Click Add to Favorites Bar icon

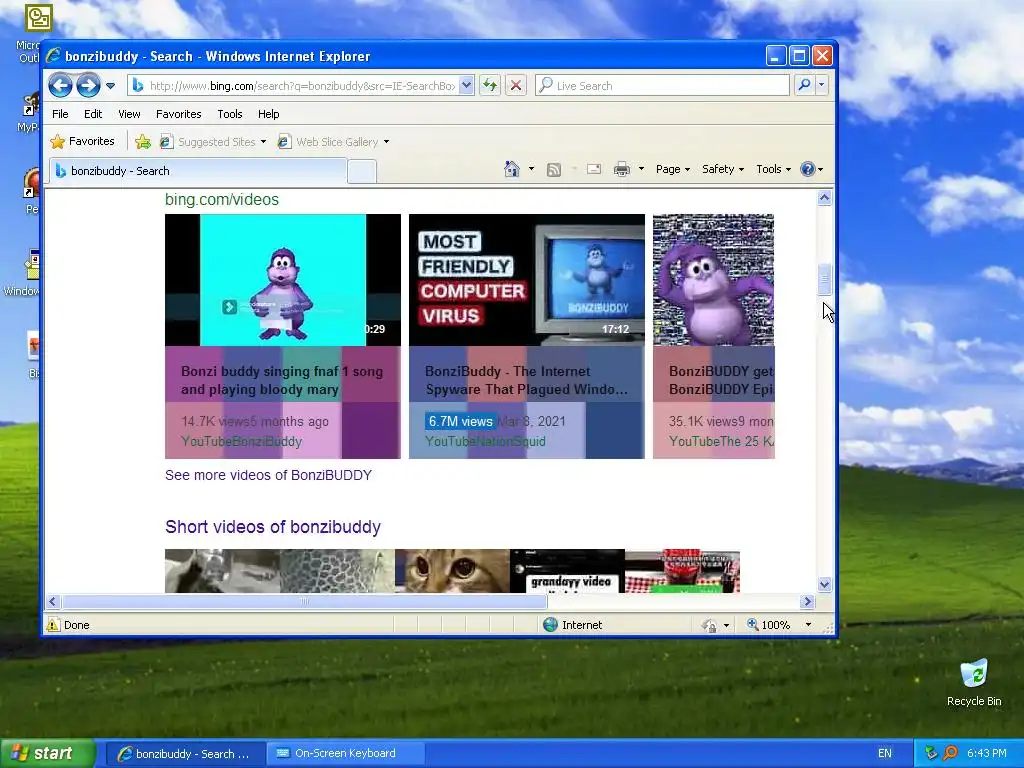pyautogui.click(x=143, y=142)
